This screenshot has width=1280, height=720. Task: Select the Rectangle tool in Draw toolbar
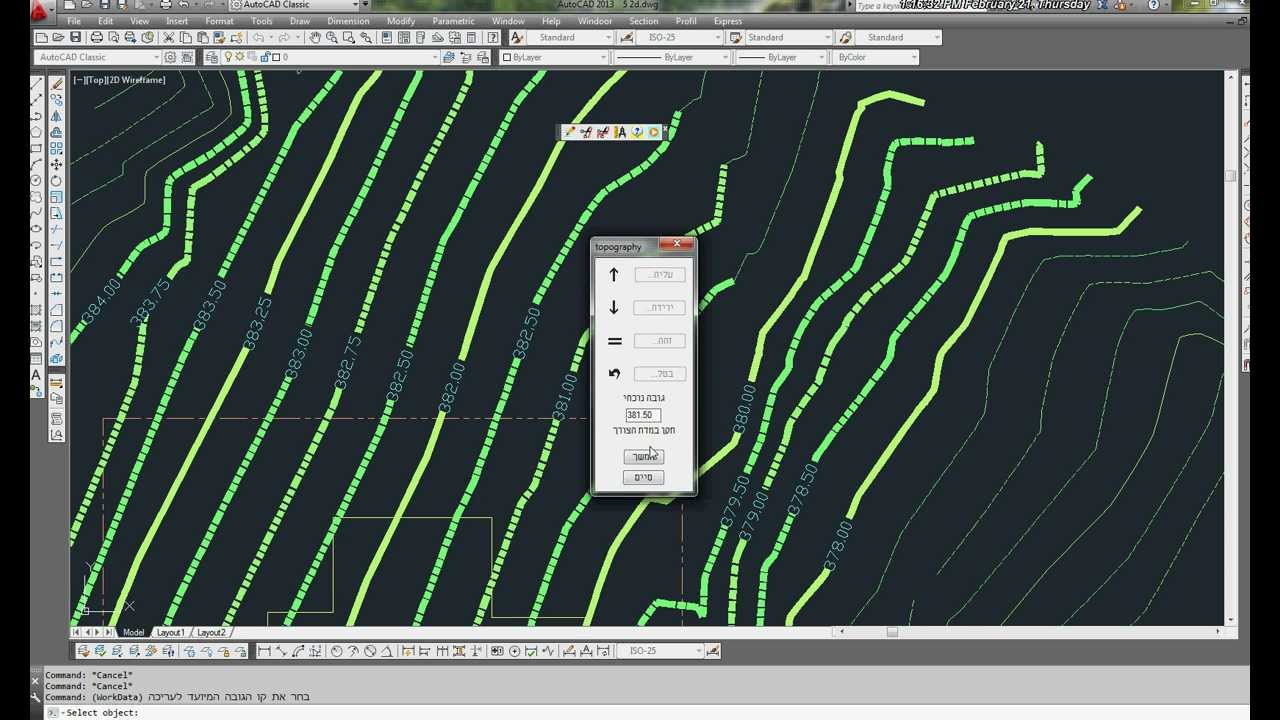click(36, 148)
